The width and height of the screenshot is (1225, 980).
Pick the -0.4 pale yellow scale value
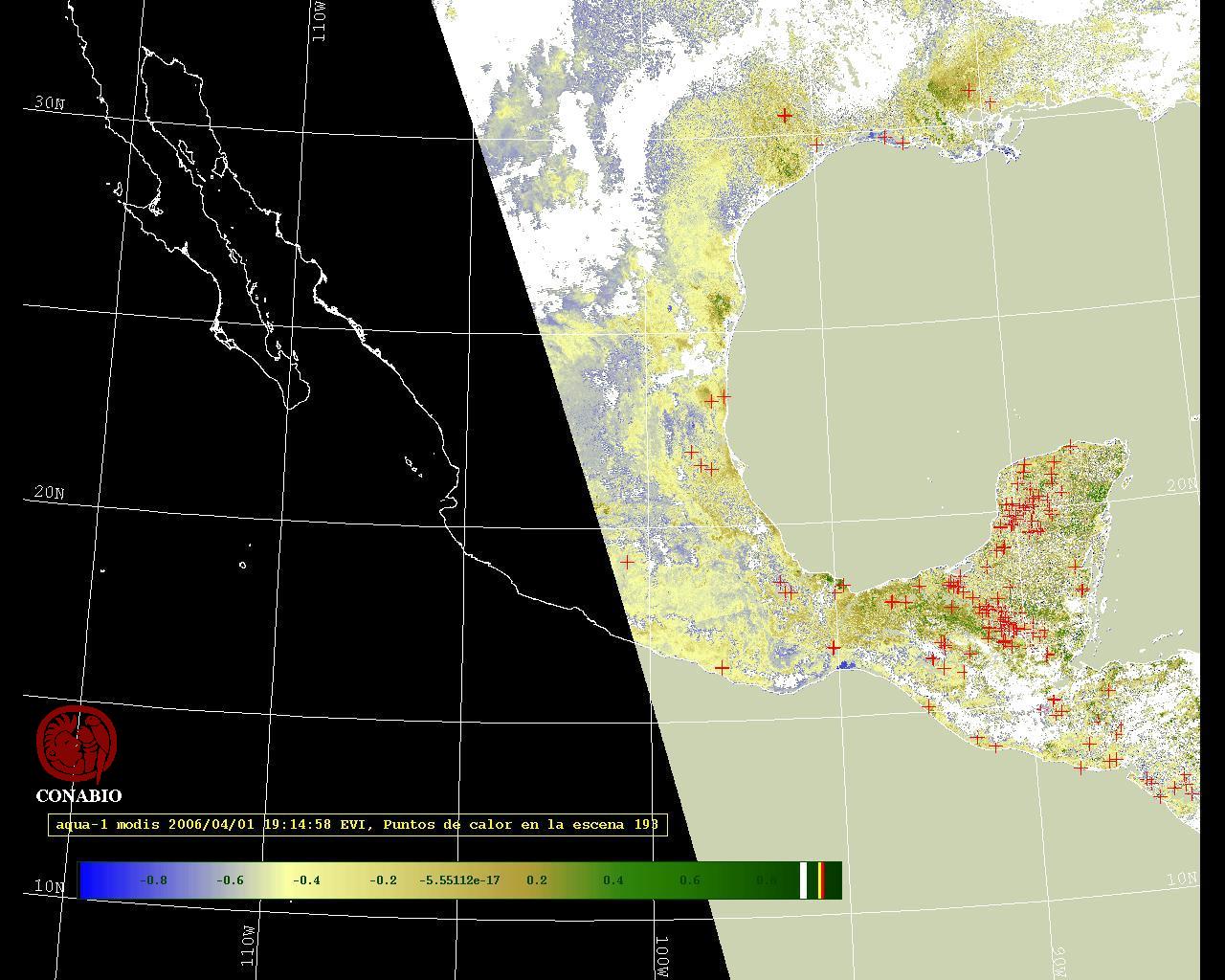306,880
